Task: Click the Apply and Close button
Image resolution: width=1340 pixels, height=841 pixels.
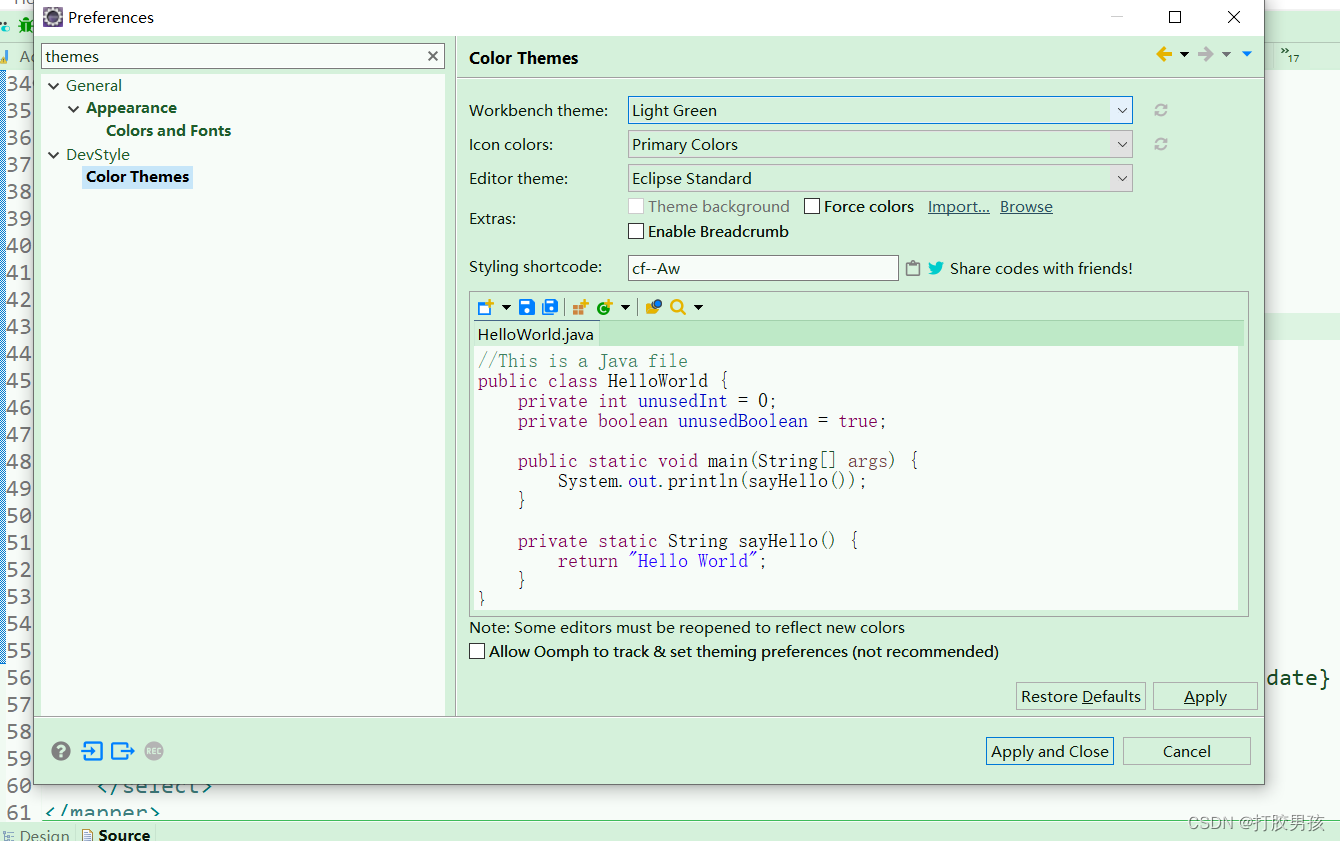Action: coord(1050,751)
